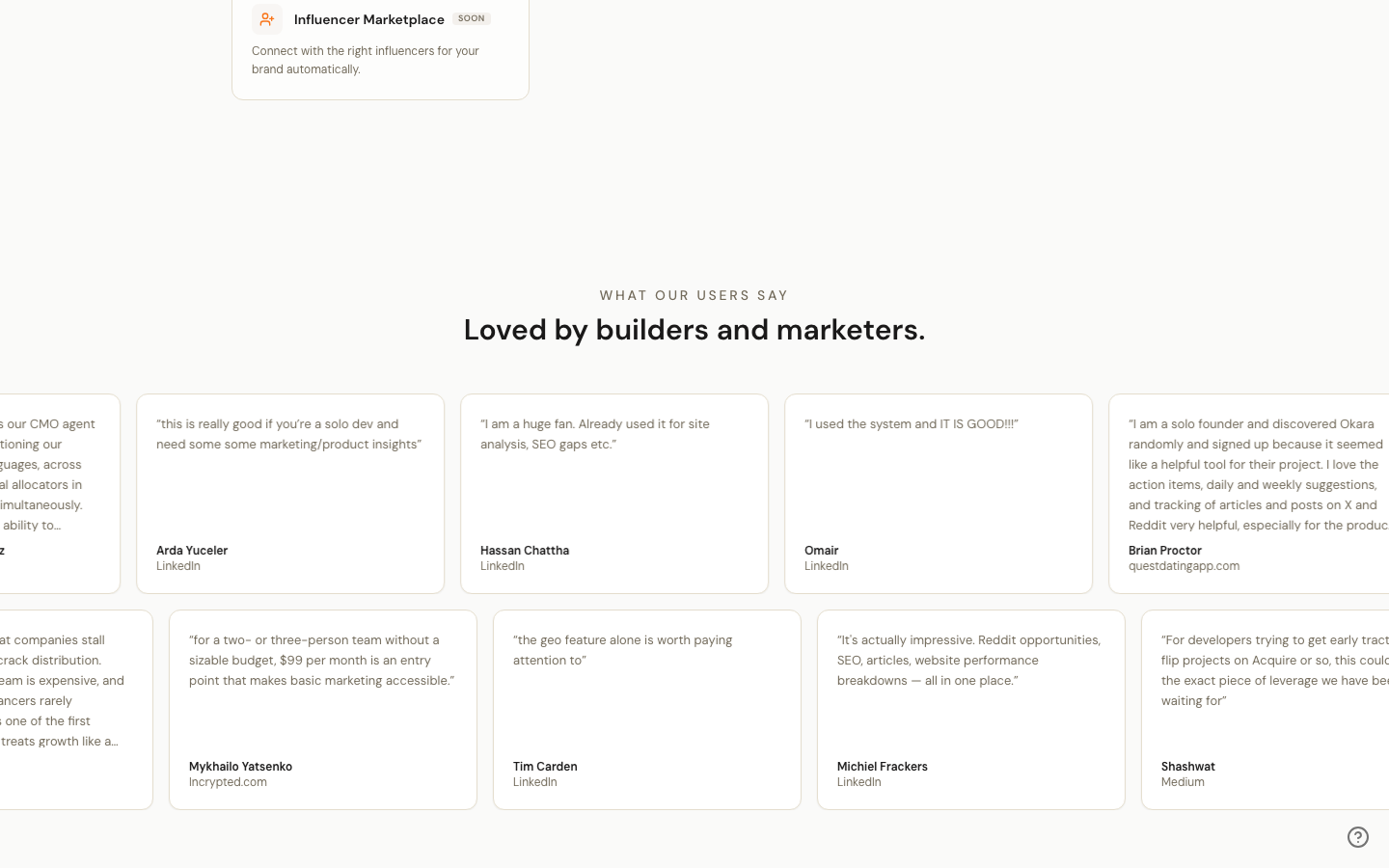
Task: Select text 'Connect with the right influencers'
Action: pyautogui.click(x=342, y=51)
